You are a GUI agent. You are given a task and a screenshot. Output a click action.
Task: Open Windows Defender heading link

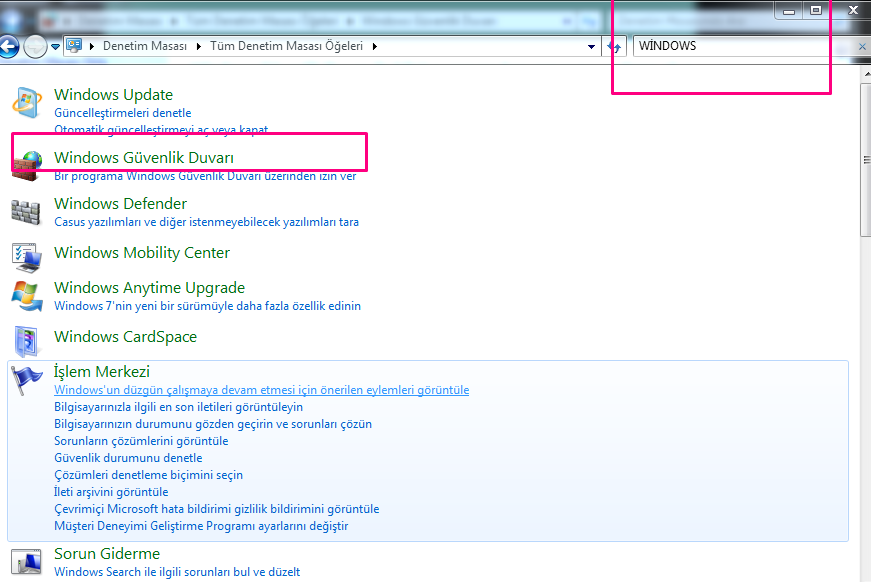pos(121,204)
